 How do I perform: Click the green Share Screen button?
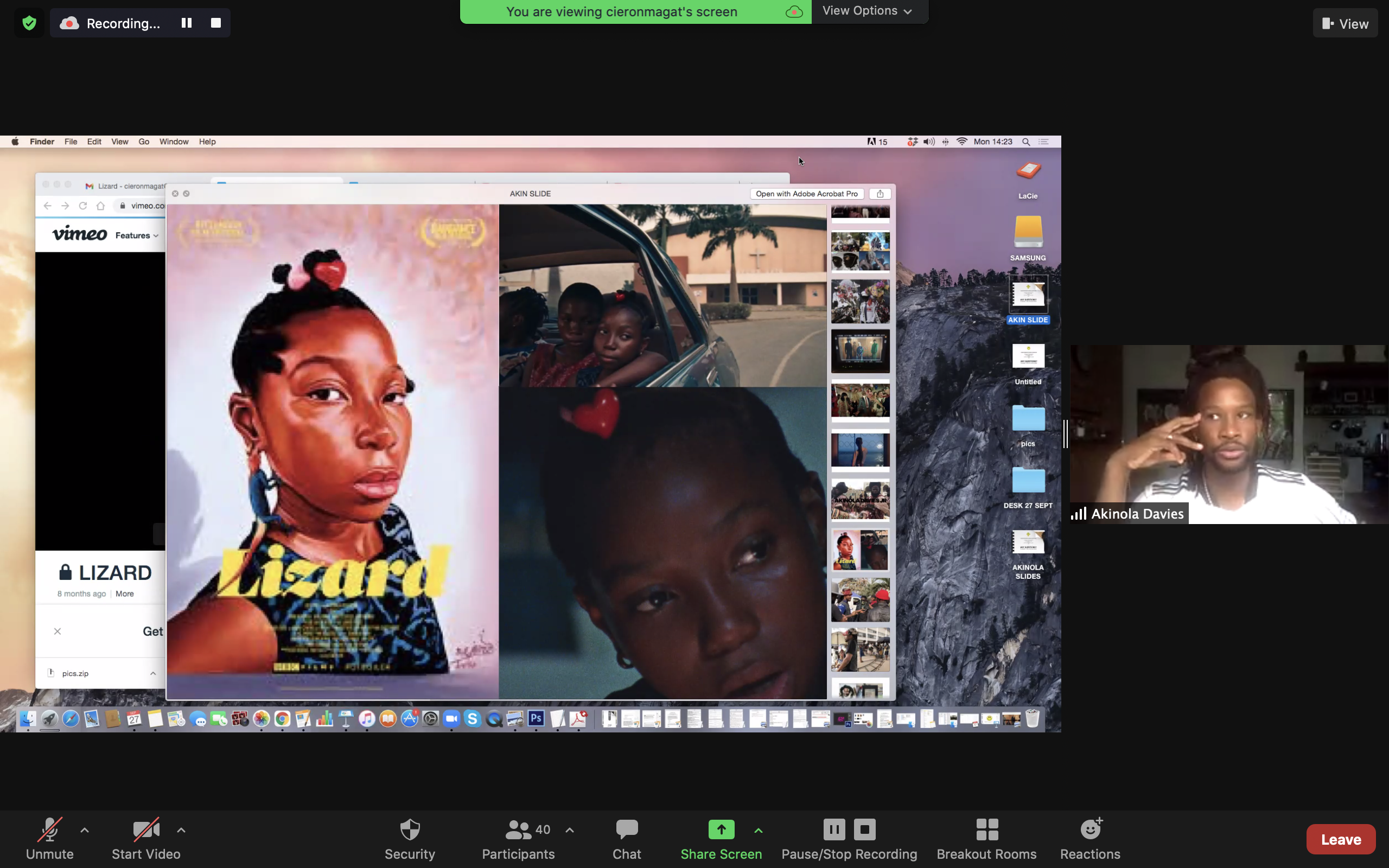[721, 839]
